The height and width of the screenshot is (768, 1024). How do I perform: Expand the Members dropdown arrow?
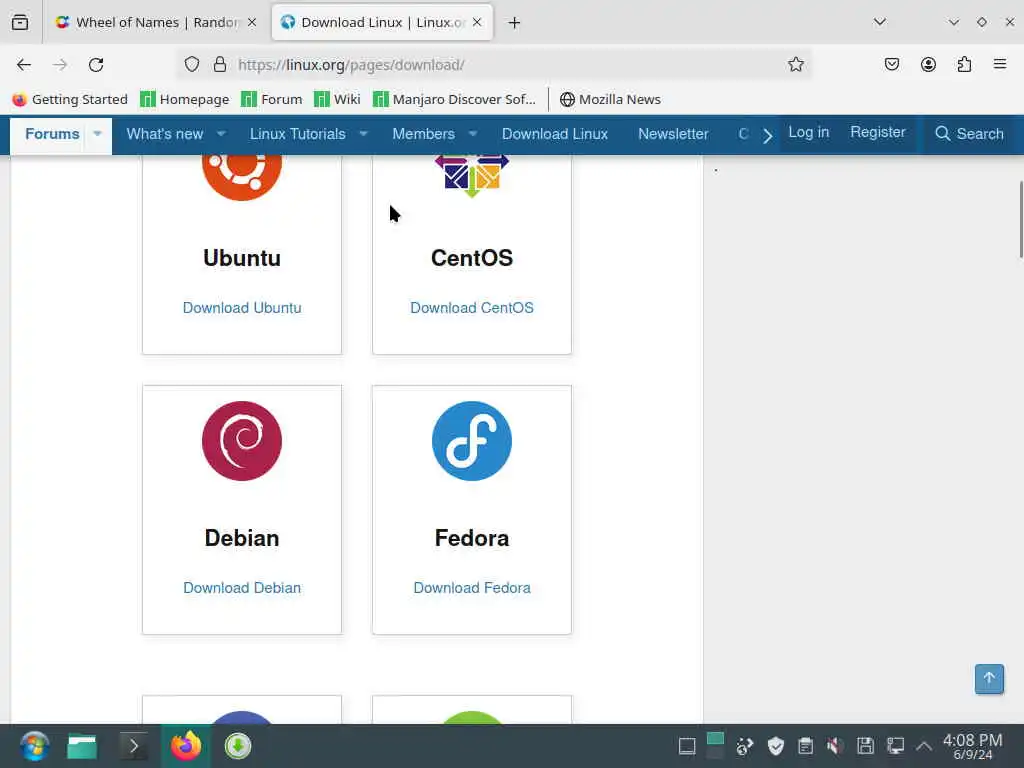click(x=473, y=134)
